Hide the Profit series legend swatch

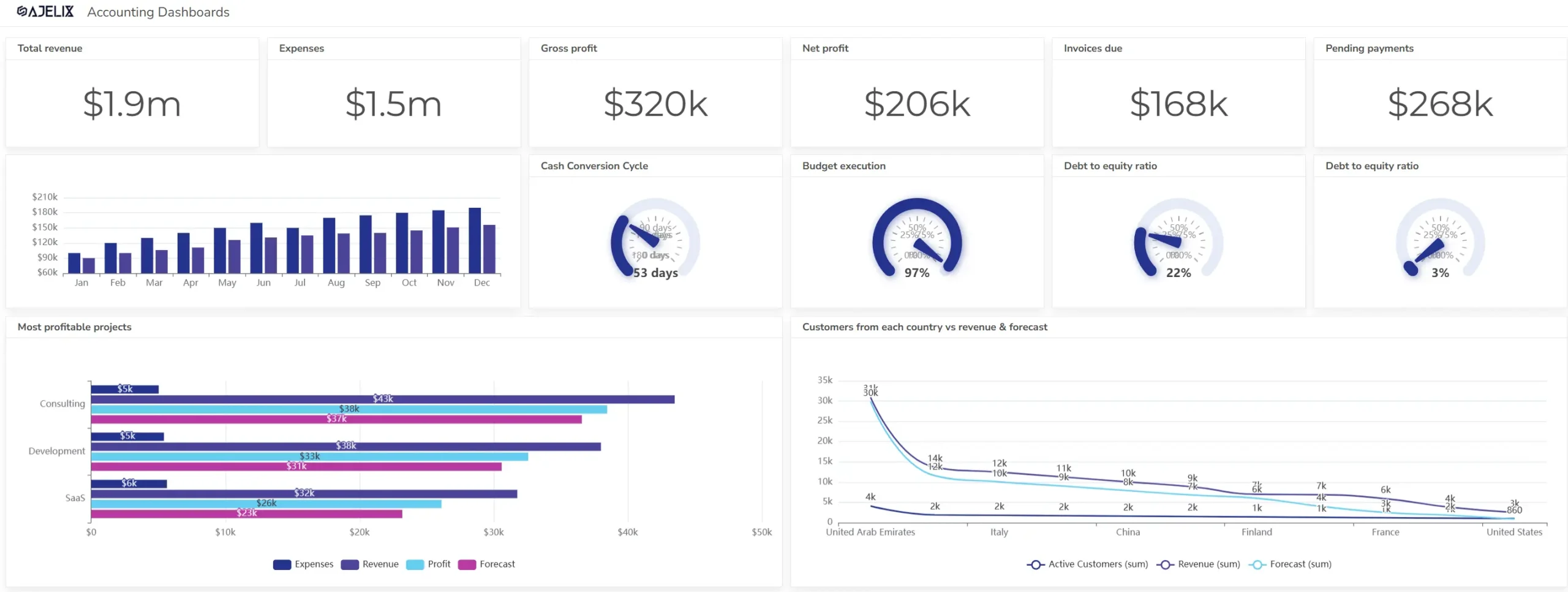pyautogui.click(x=415, y=564)
